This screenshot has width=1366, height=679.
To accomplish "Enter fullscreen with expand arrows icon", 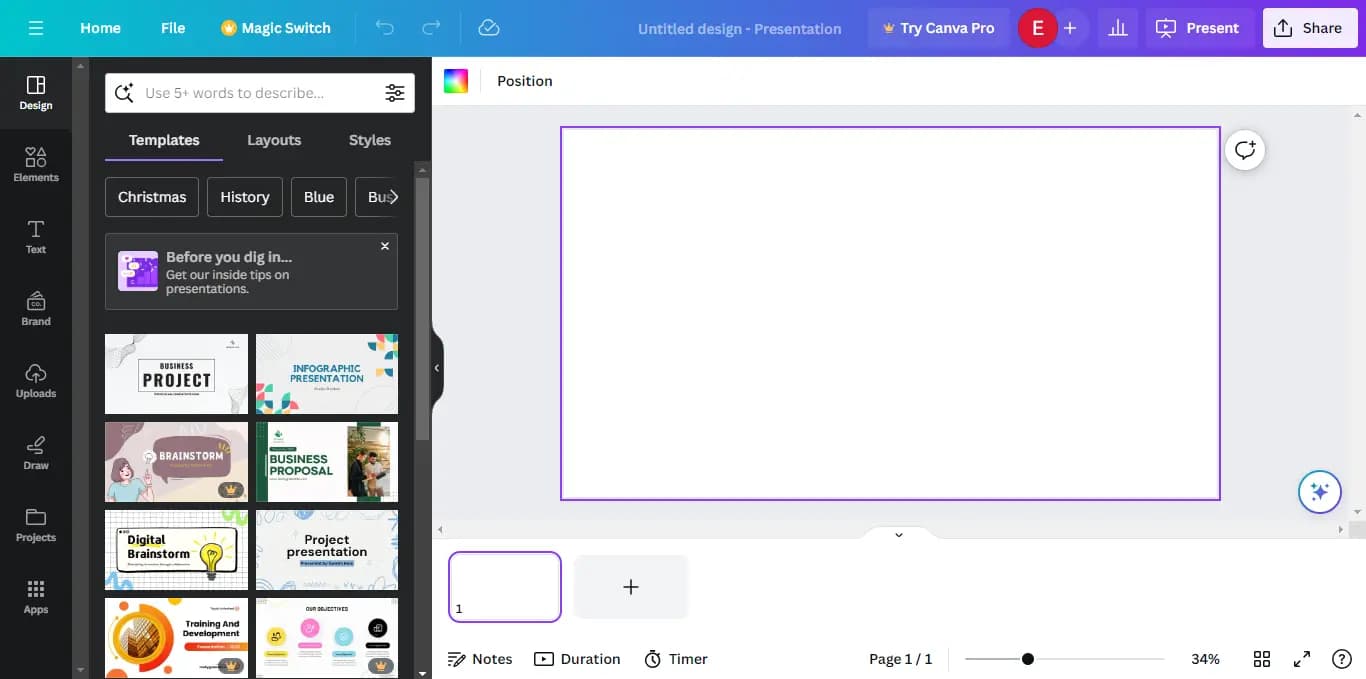I will click(1302, 659).
